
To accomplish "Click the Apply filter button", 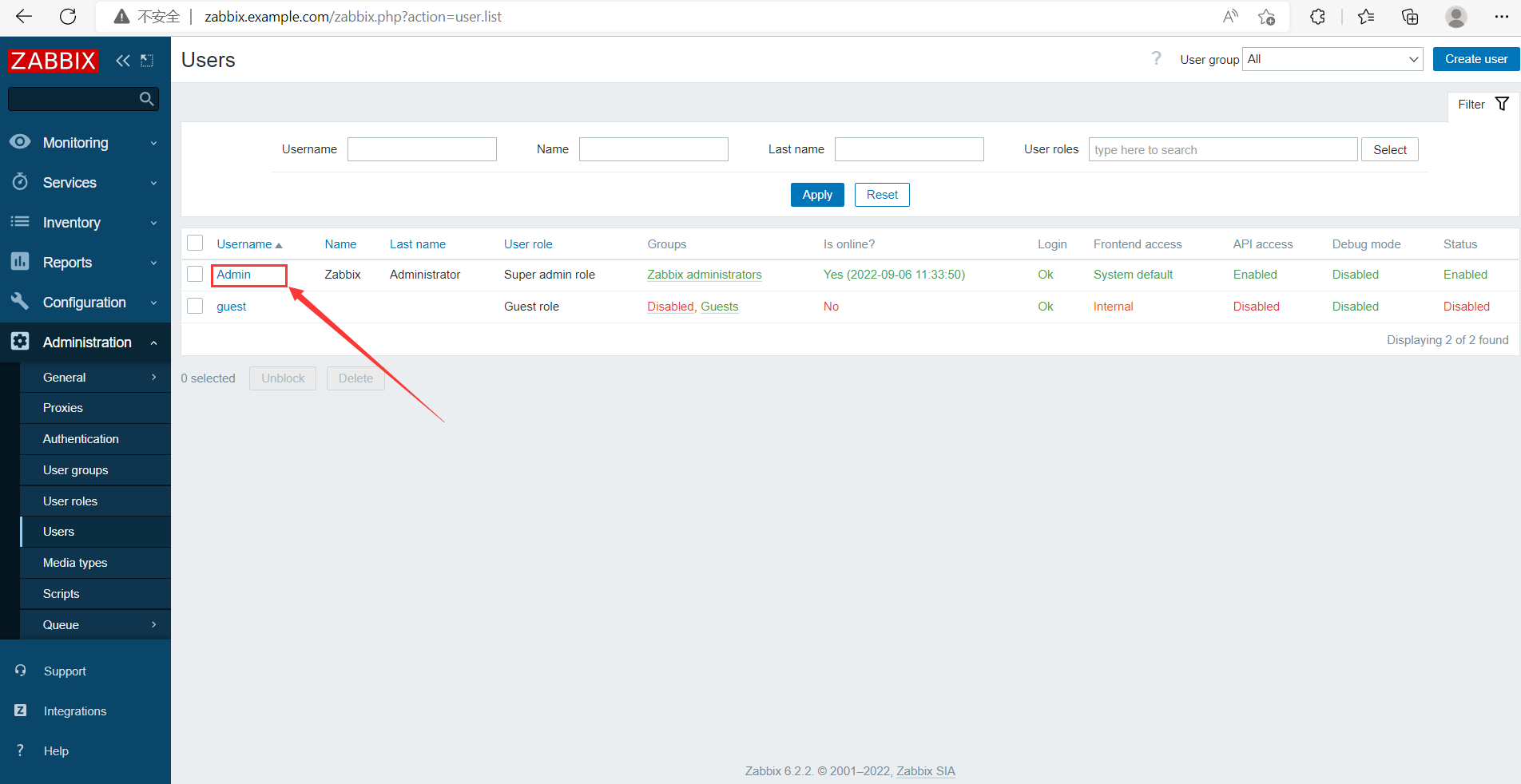I will pyautogui.click(x=817, y=195).
